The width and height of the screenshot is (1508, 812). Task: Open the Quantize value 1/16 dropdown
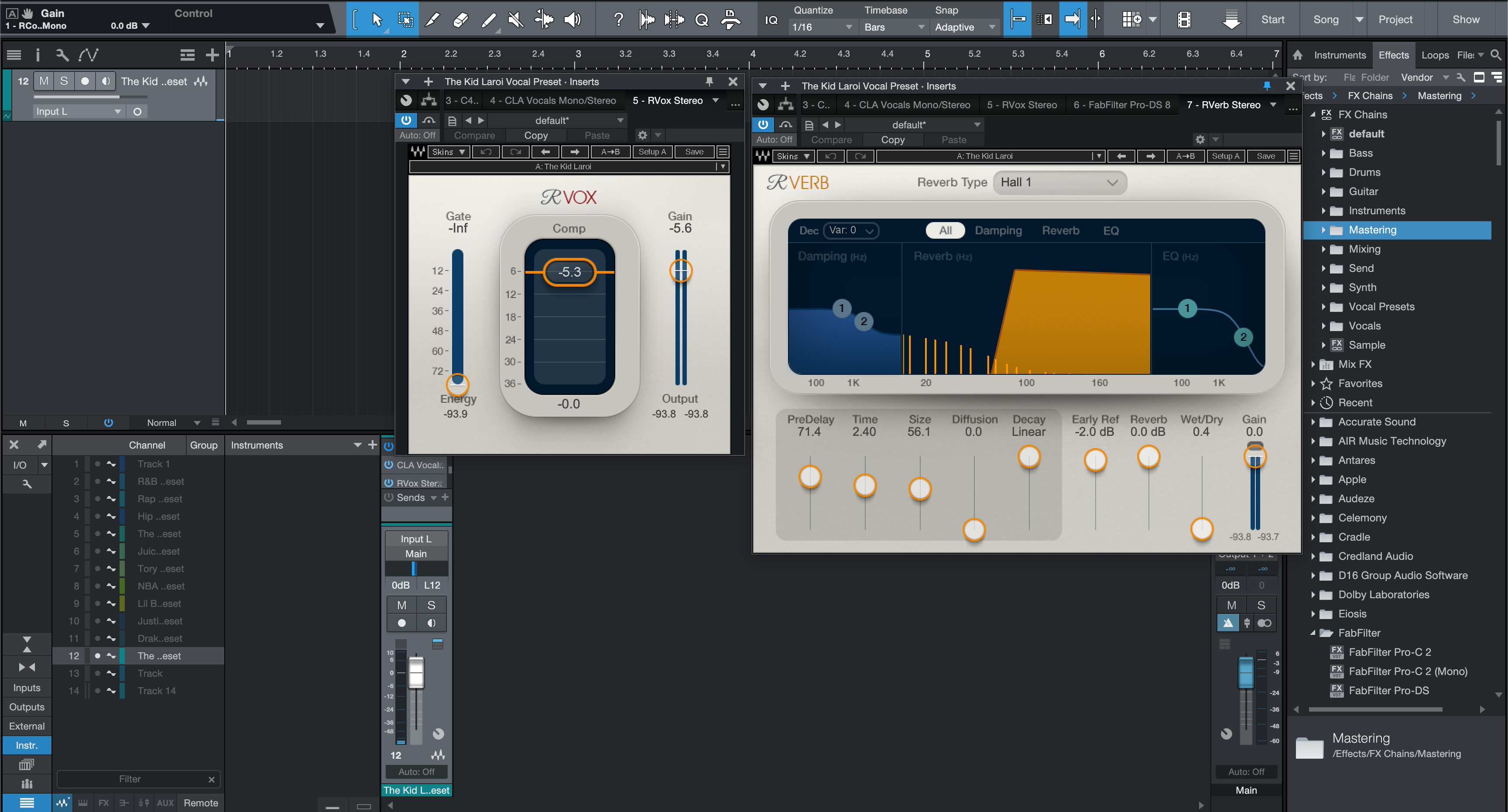coord(822,27)
